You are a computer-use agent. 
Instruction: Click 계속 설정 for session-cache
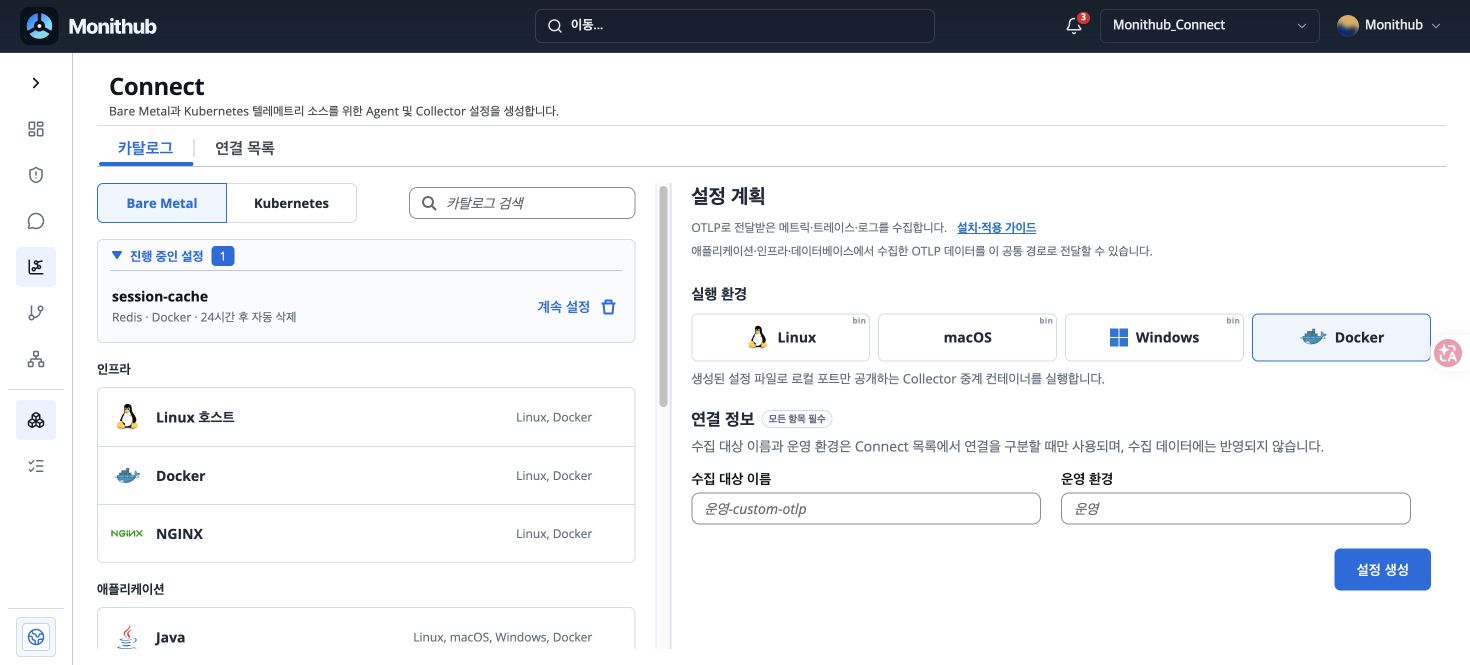coord(564,307)
